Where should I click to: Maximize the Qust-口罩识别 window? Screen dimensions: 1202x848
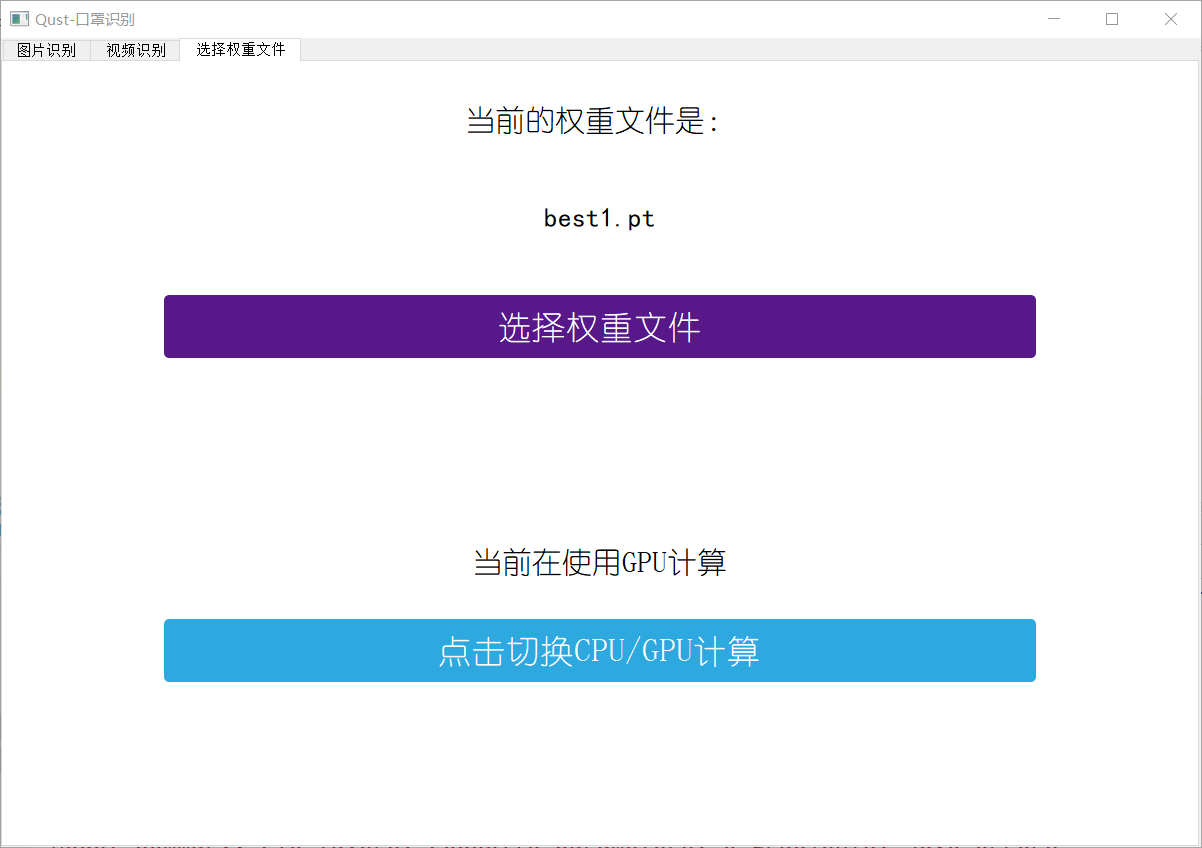(x=1112, y=19)
